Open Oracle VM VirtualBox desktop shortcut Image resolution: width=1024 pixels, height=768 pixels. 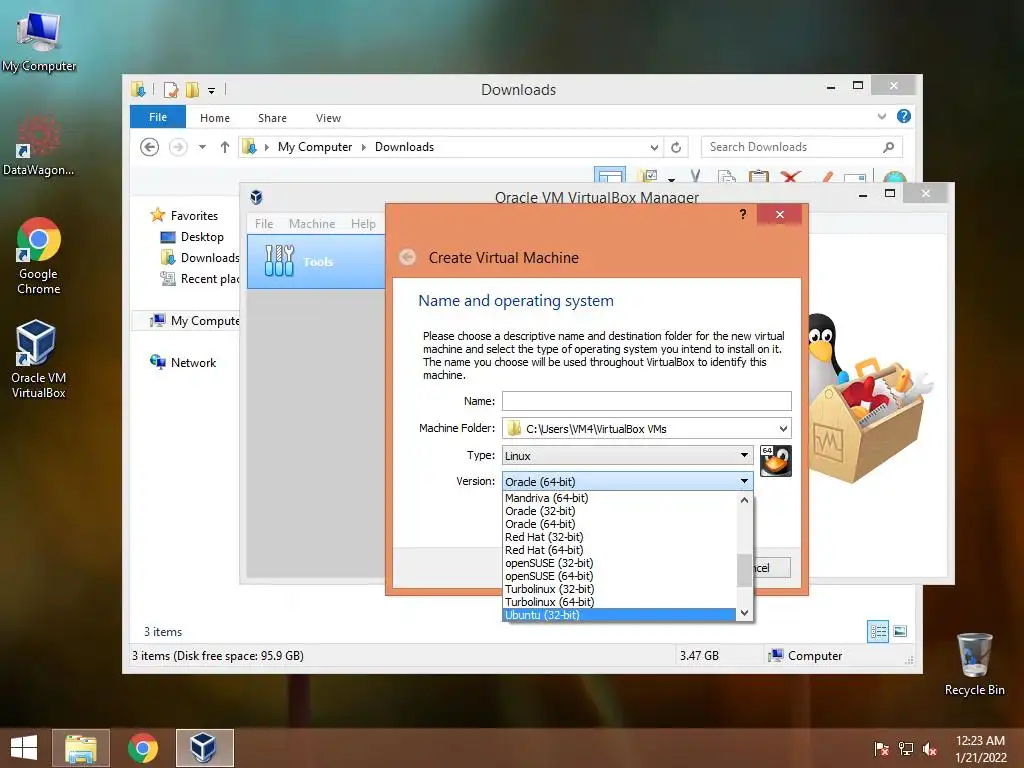(39, 359)
